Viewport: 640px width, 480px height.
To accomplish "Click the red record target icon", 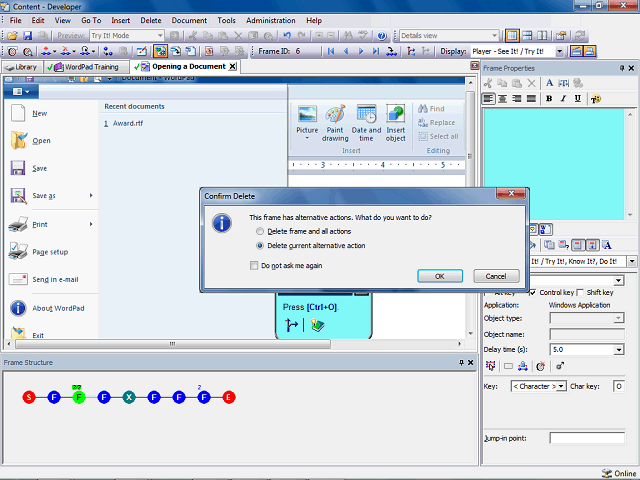I will pos(13,51).
